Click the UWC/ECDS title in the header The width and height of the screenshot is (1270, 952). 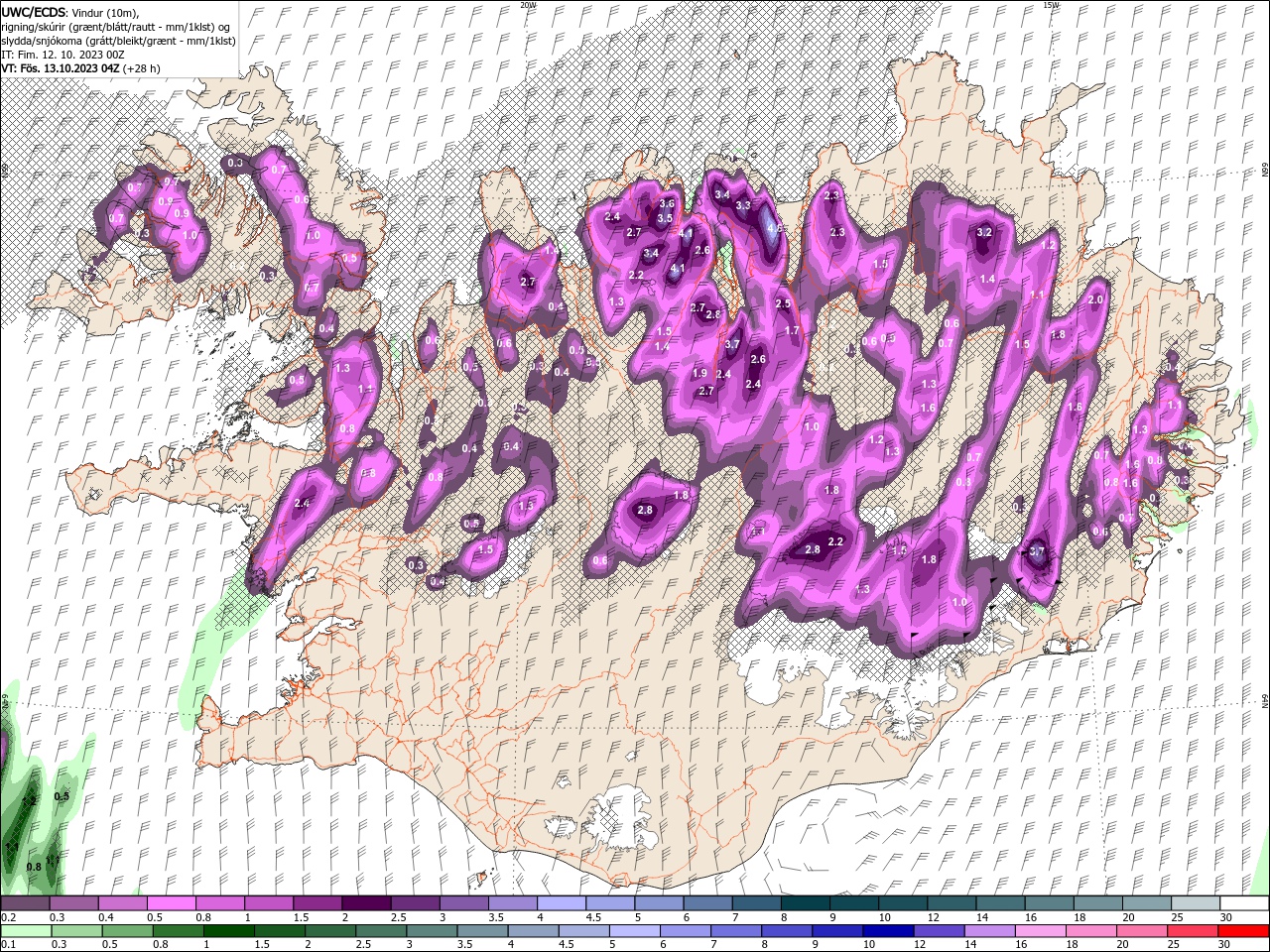tap(34, 11)
